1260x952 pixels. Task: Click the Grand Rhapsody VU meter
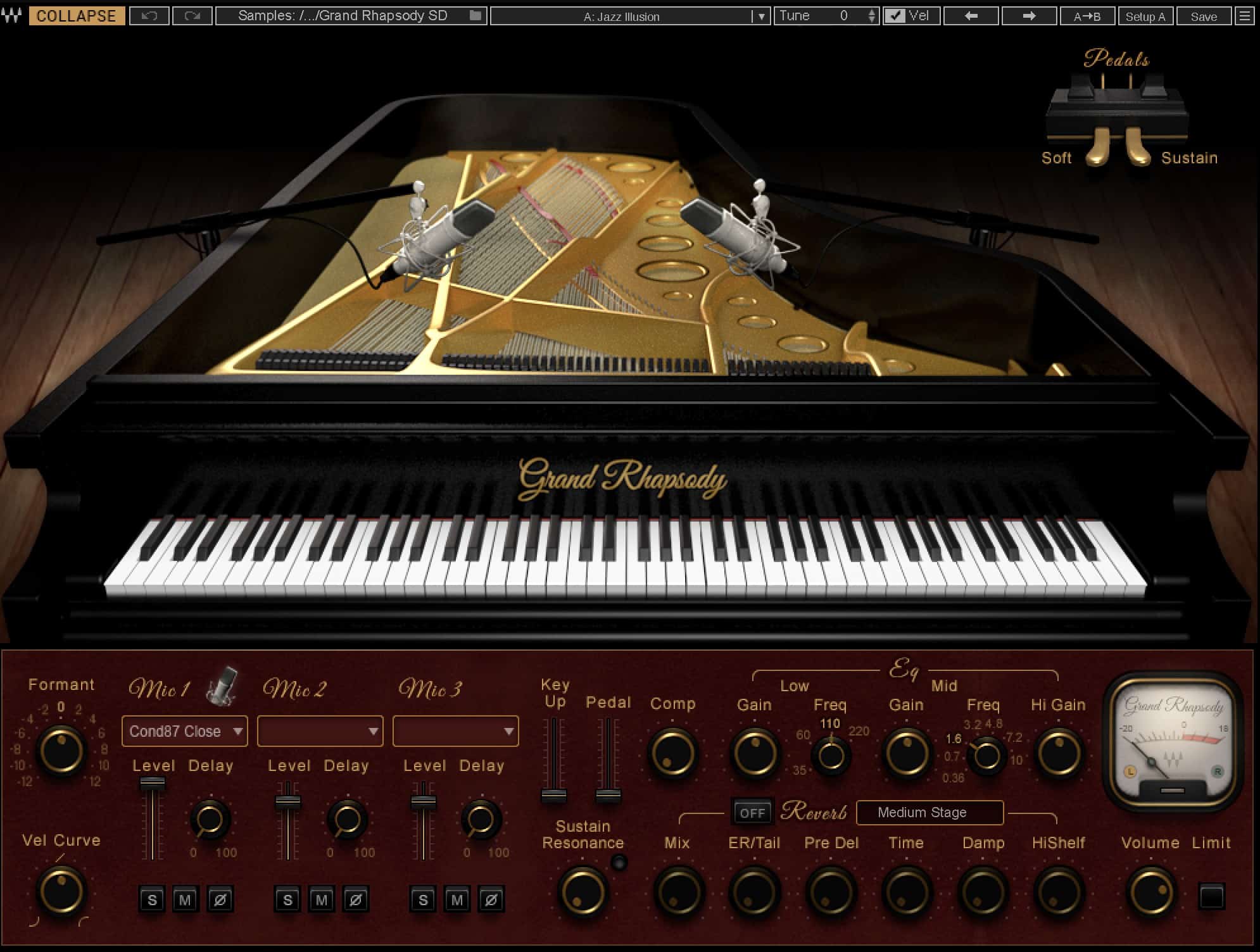(1173, 741)
